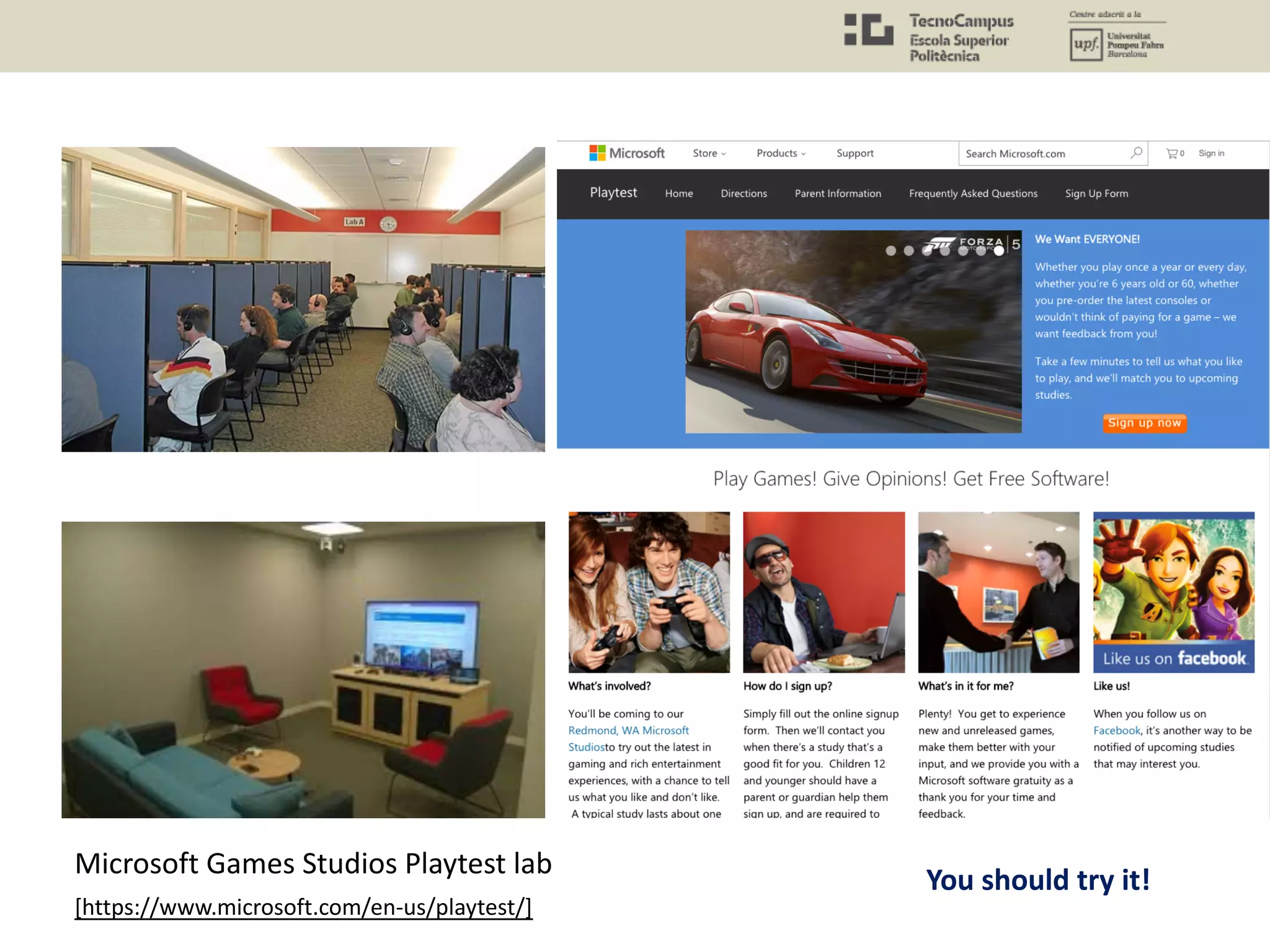Image resolution: width=1270 pixels, height=952 pixels.
Task: Click the TecnoCampus logo
Action: 928,37
